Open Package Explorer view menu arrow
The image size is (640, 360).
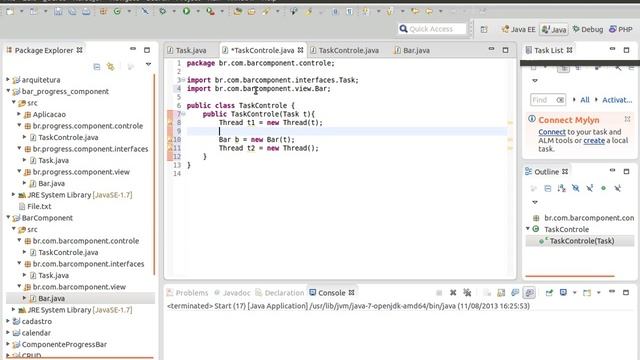pos(148,64)
